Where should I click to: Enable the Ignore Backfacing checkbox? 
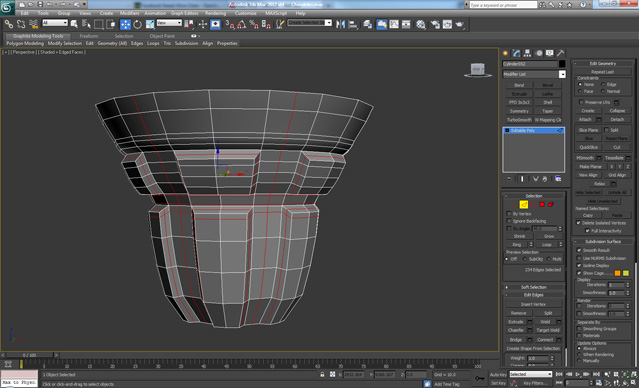pos(509,221)
